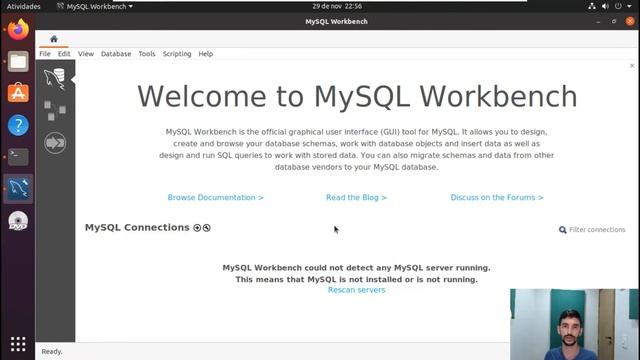
Task: Restore the MySQL Workbench window size
Action: coord(614,22)
